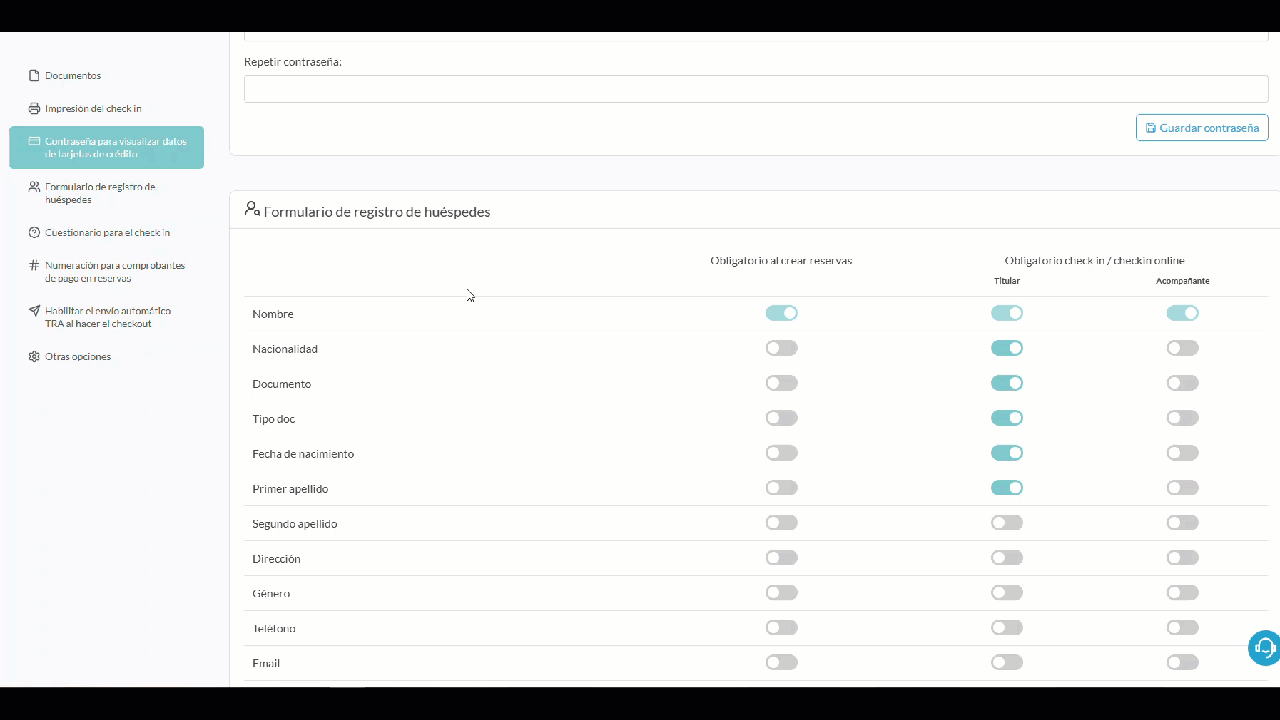Click the hash icon for Numeración para comprobantes
This screenshot has width=1280, height=720.
(x=34, y=266)
